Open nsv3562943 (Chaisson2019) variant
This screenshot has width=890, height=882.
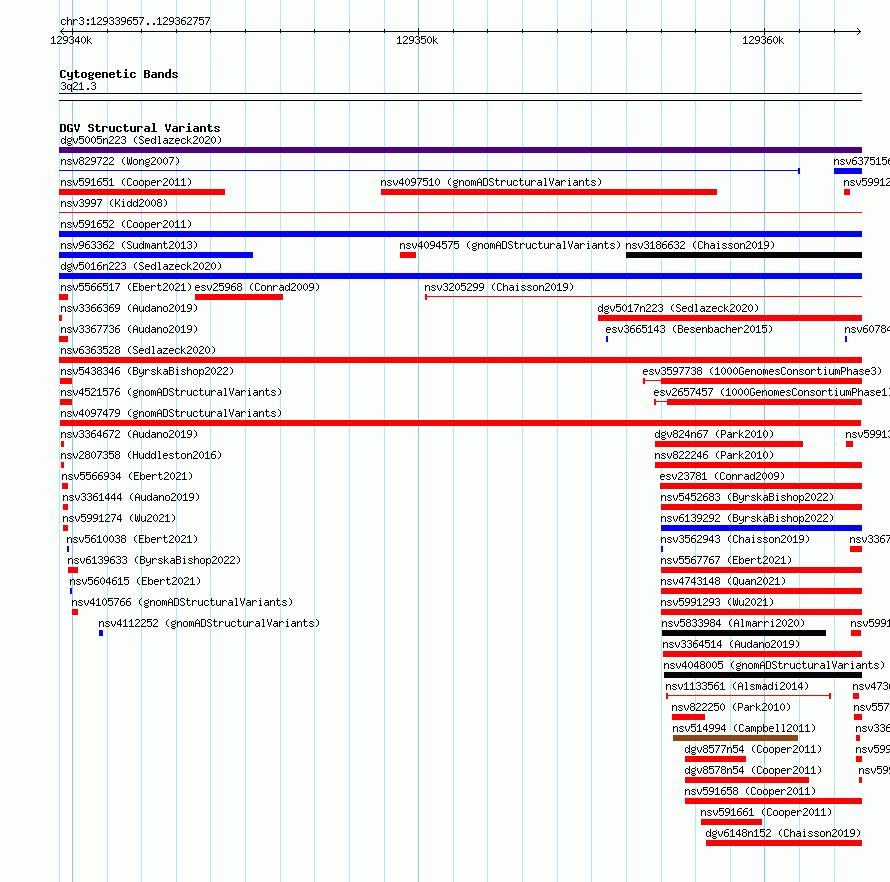[x=735, y=539]
